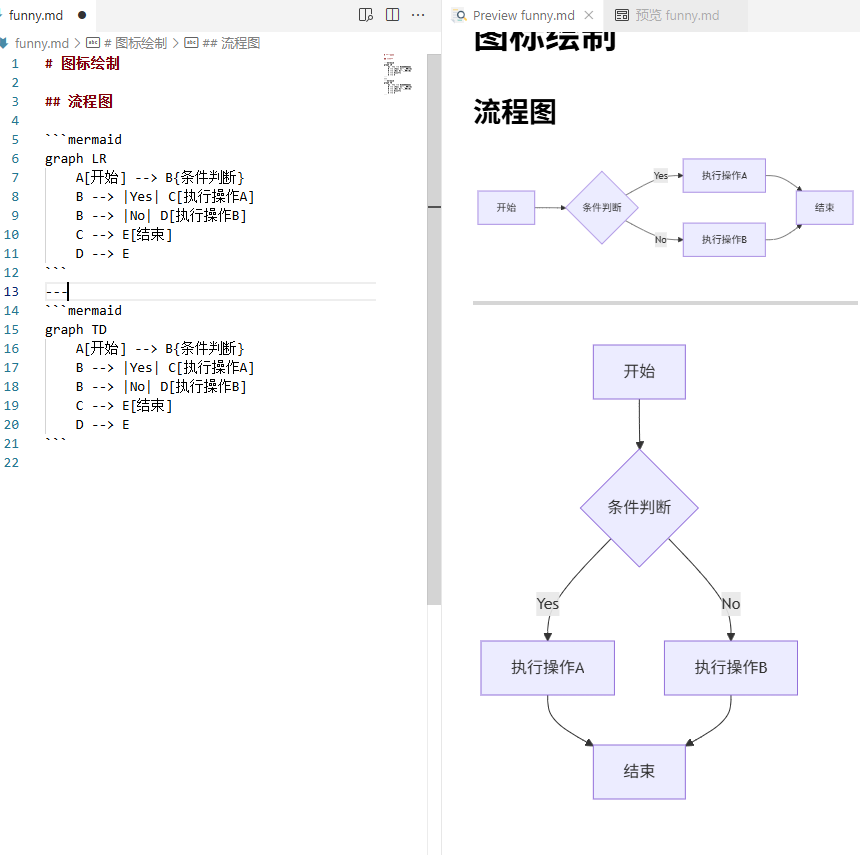Viewport: 860px width, 855px height.
Task: Click 开始 node in horizontal flowchart
Action: [x=506, y=207]
